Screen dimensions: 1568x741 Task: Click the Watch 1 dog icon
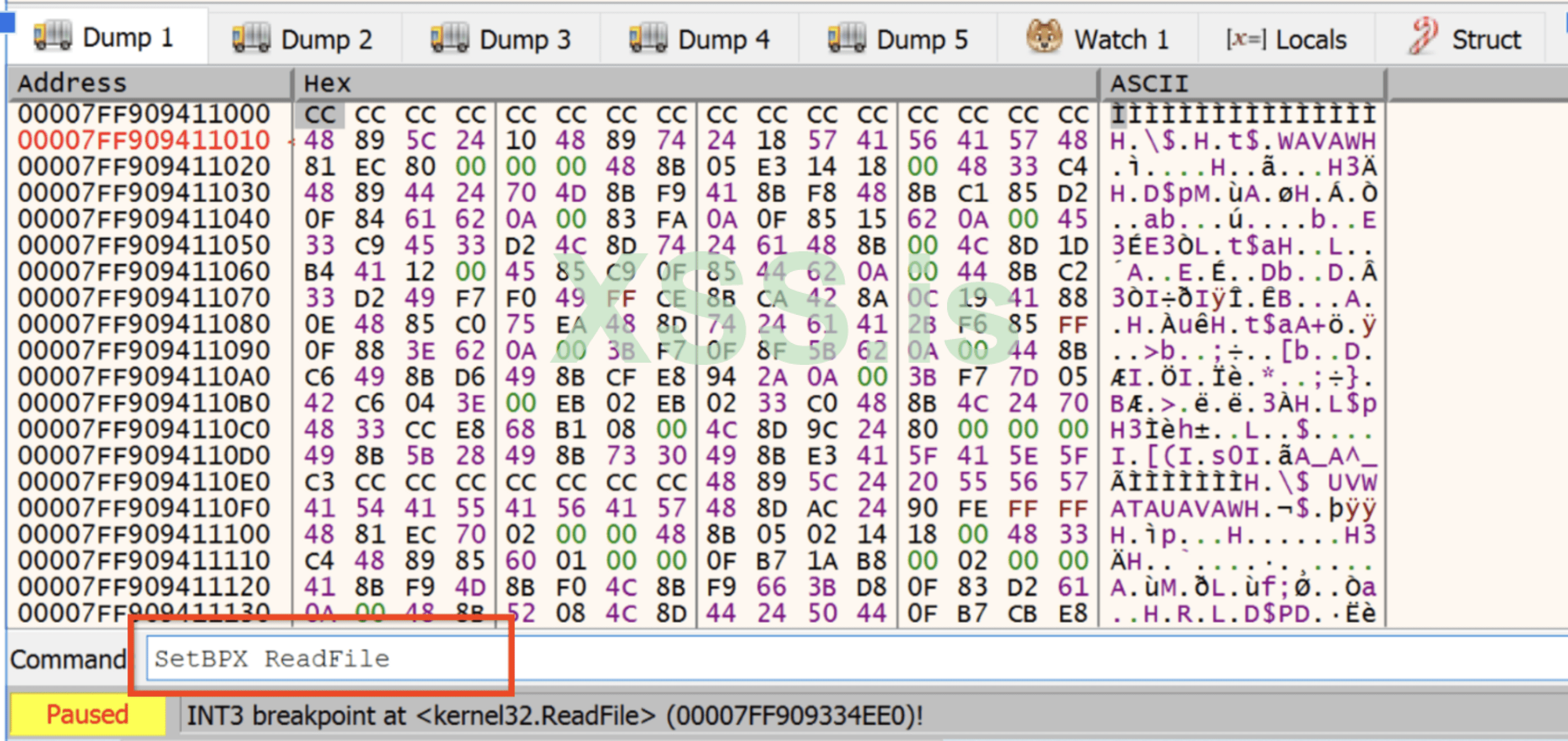point(1044,37)
